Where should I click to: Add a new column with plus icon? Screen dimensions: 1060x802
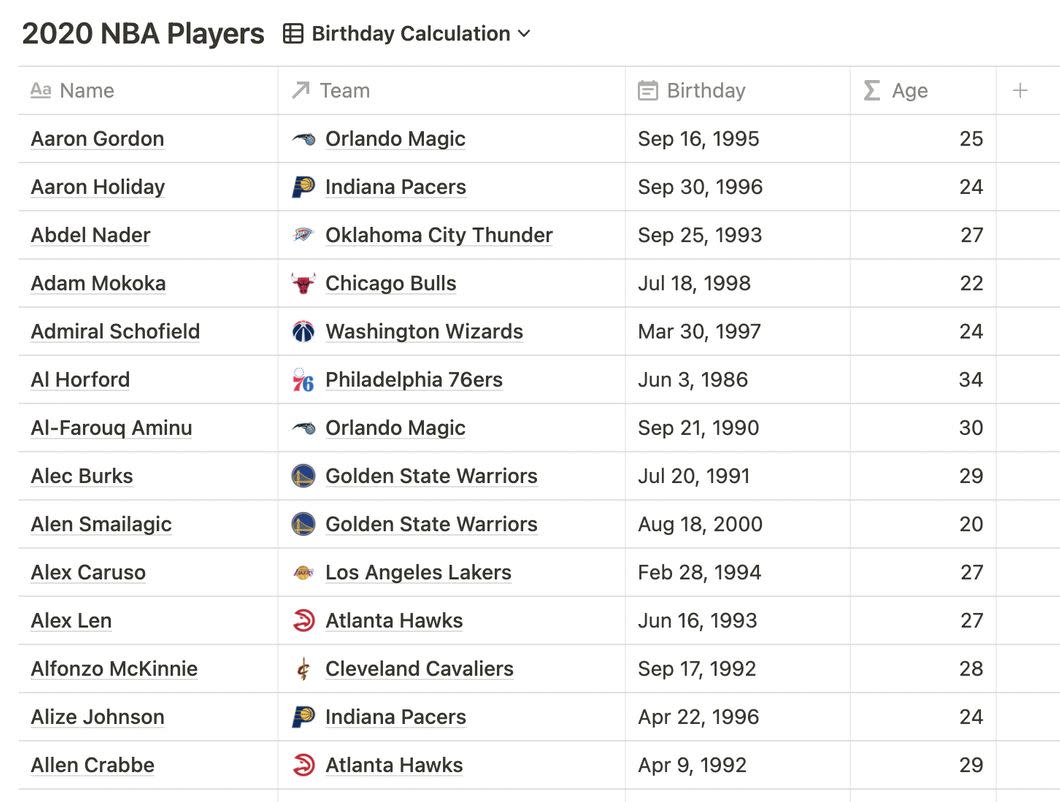click(x=1020, y=91)
